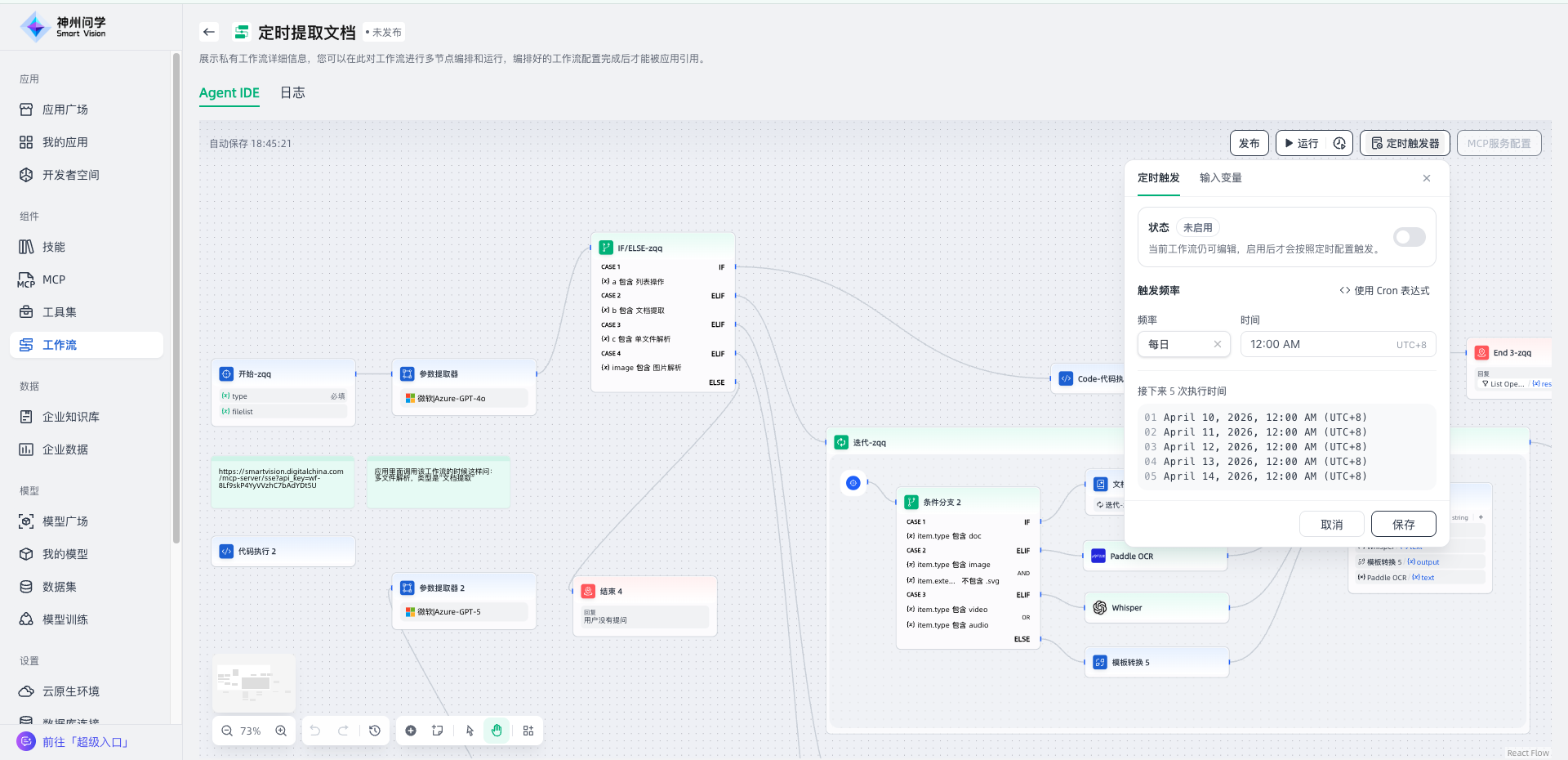
Task: Switch to the pointer select mode
Action: (470, 731)
